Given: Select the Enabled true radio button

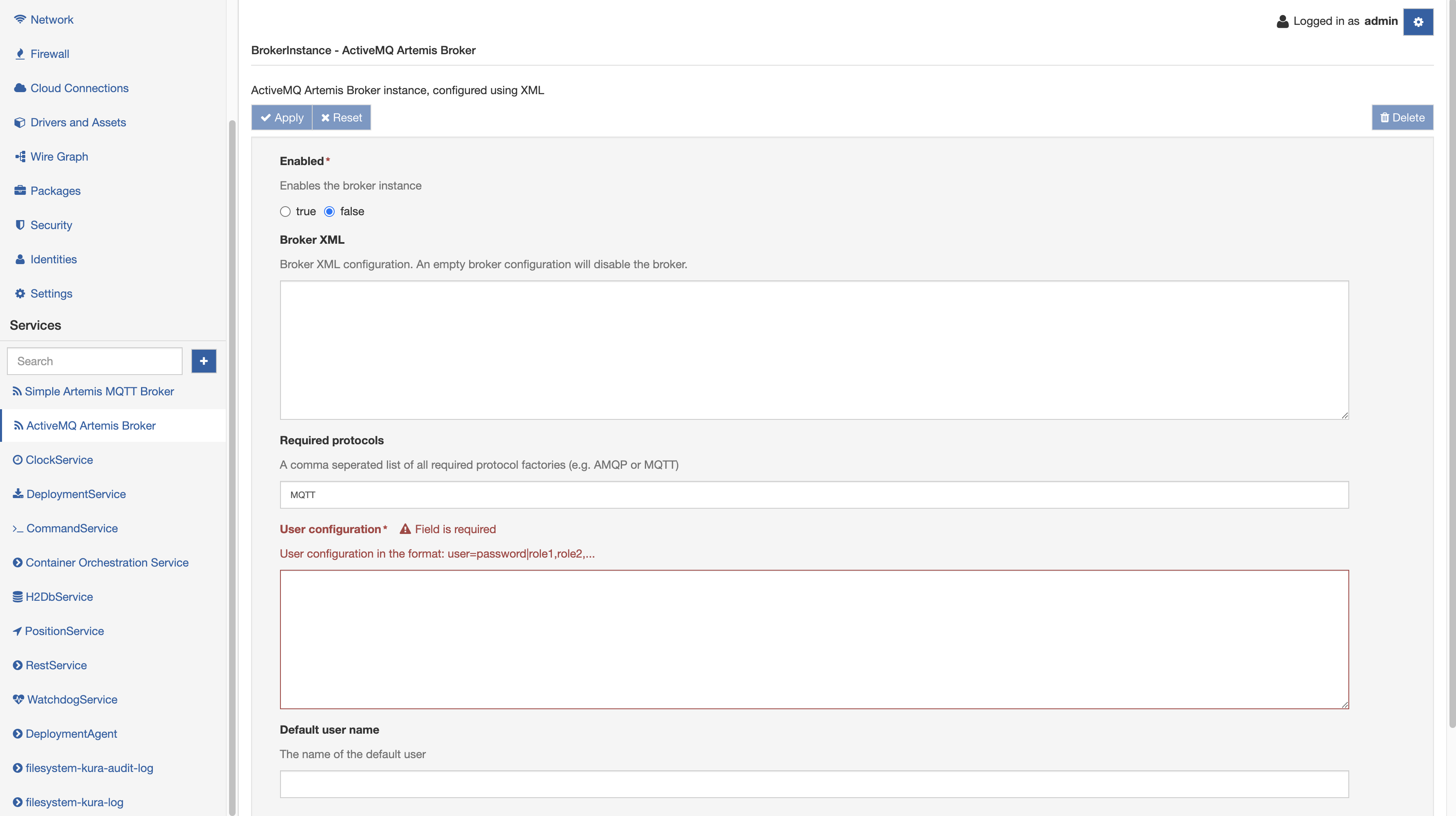Looking at the screenshot, I should tap(285, 212).
